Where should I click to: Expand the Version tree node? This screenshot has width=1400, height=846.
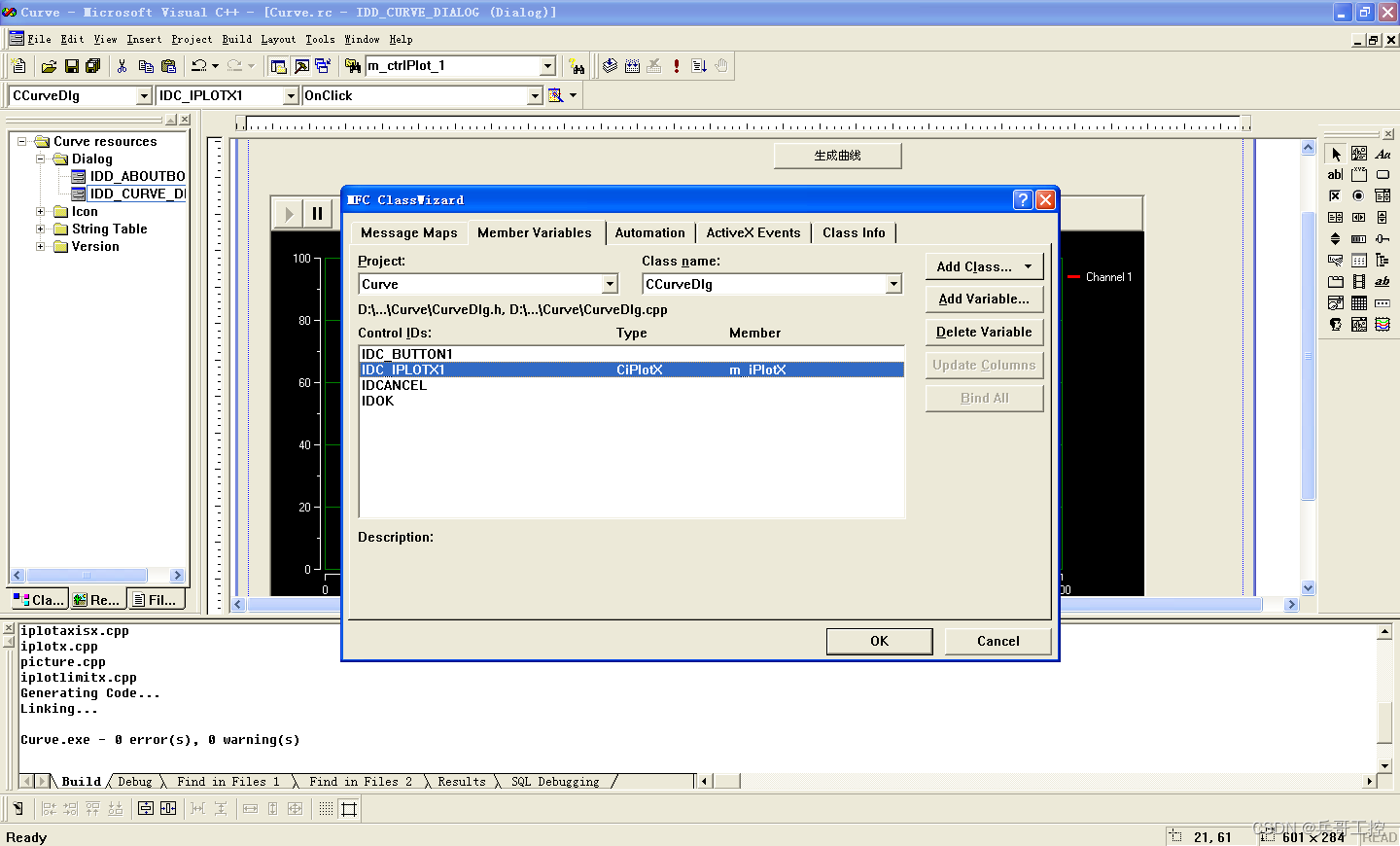[41, 247]
